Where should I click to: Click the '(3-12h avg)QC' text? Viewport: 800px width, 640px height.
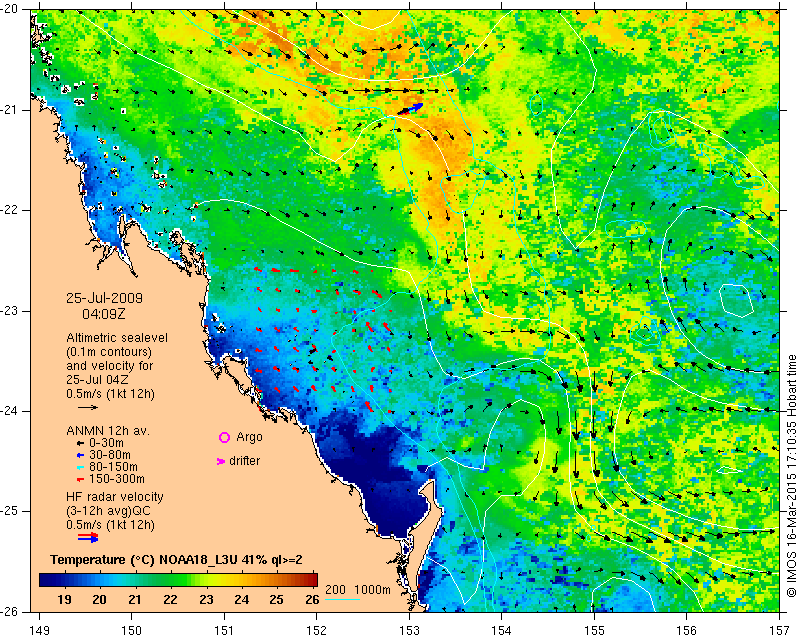coord(108,511)
